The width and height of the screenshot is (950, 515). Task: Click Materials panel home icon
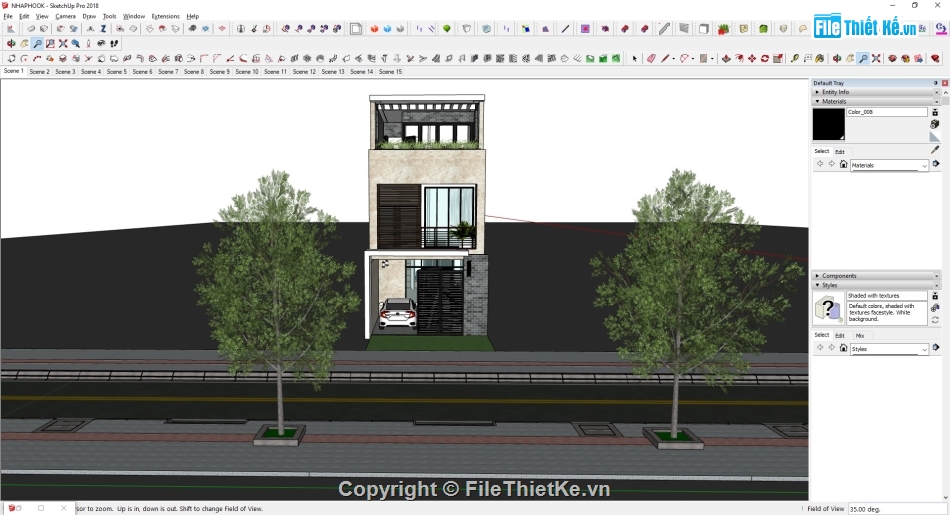click(x=843, y=164)
